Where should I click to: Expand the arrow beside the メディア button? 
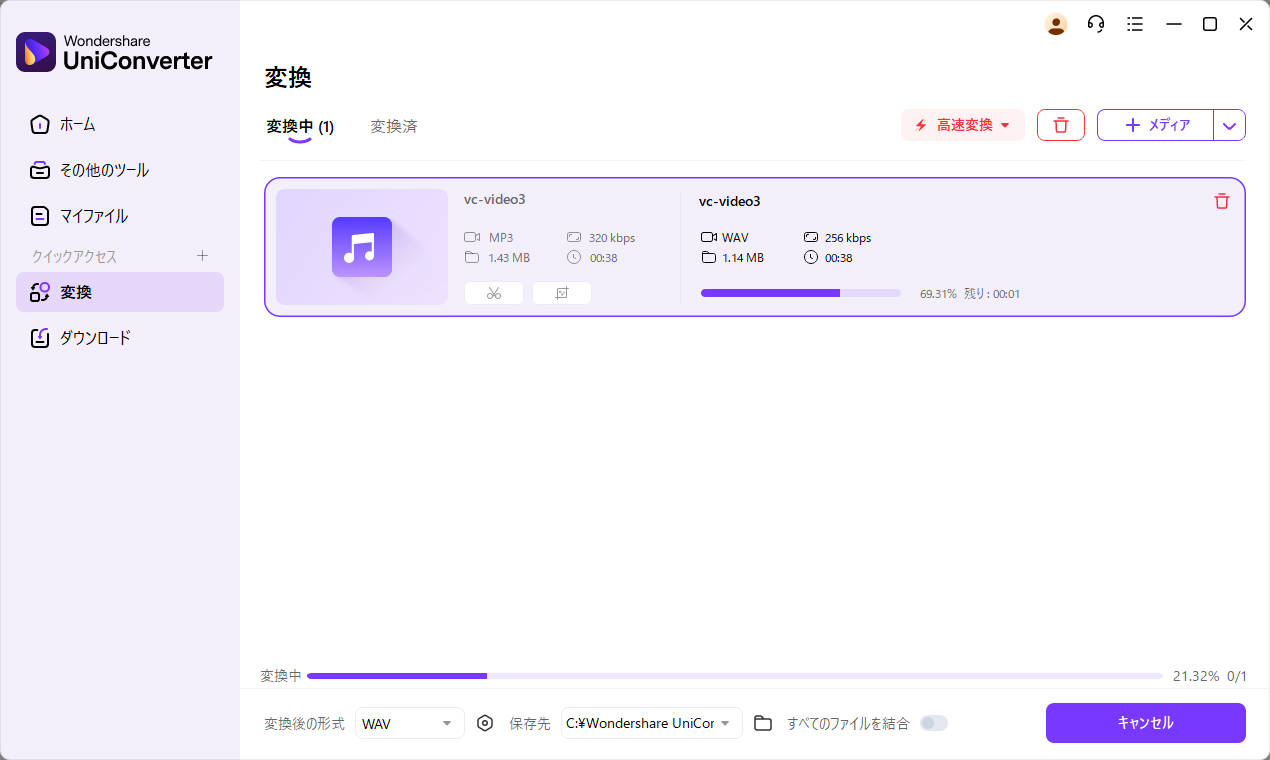pyautogui.click(x=1229, y=125)
